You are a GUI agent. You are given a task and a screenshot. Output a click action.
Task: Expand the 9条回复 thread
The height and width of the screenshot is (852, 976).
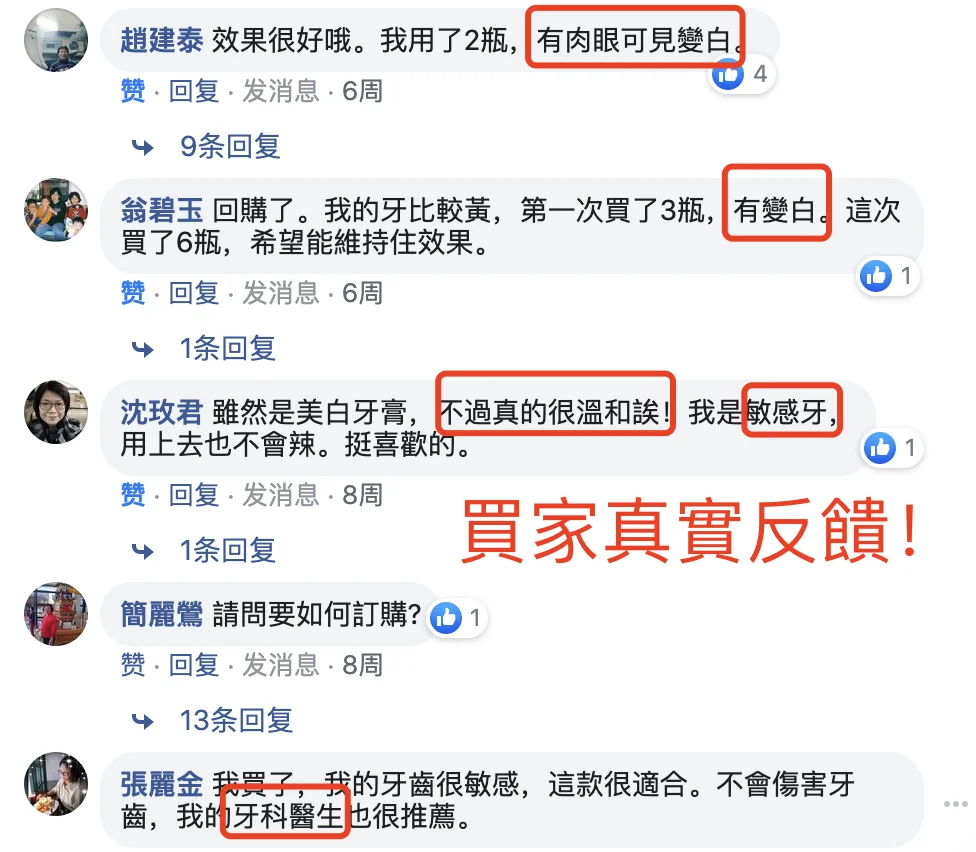pos(230,147)
